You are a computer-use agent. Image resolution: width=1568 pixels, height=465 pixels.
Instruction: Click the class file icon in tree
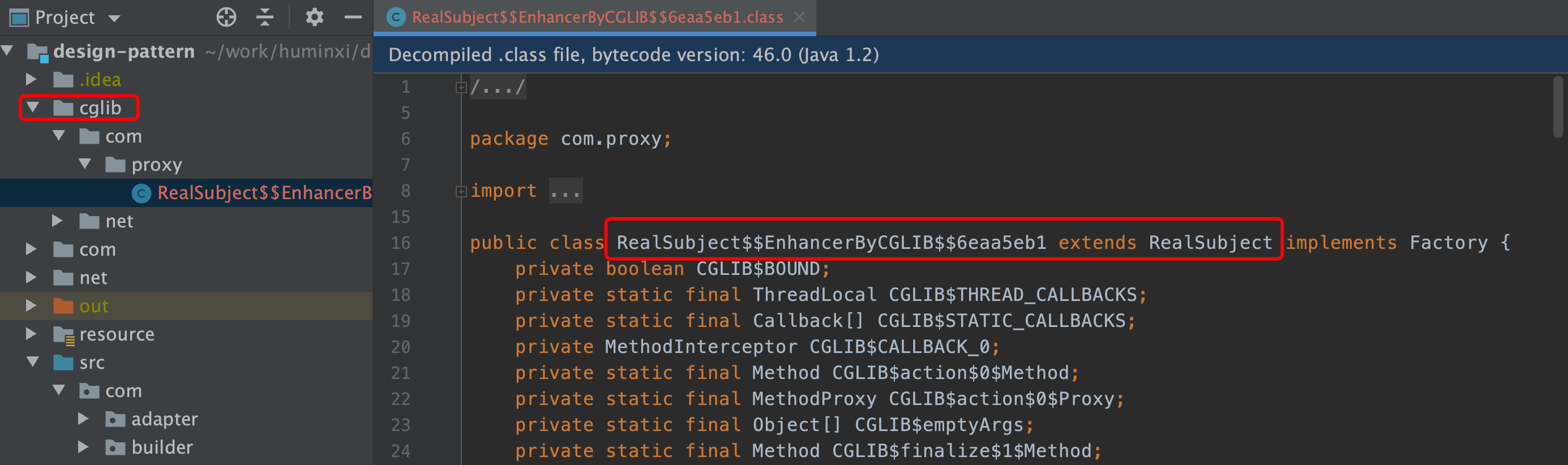tap(141, 193)
